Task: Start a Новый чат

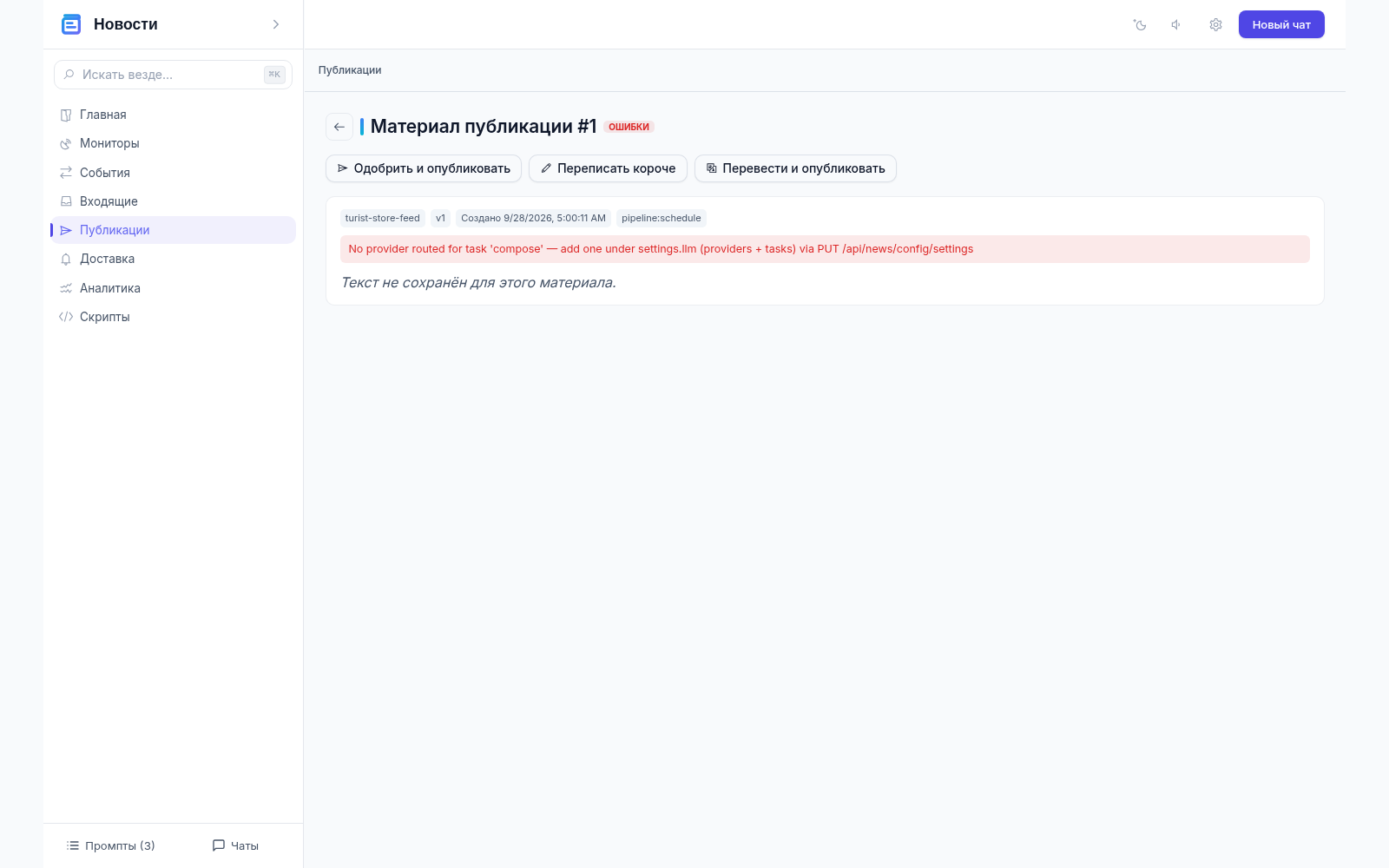Action: [x=1281, y=24]
